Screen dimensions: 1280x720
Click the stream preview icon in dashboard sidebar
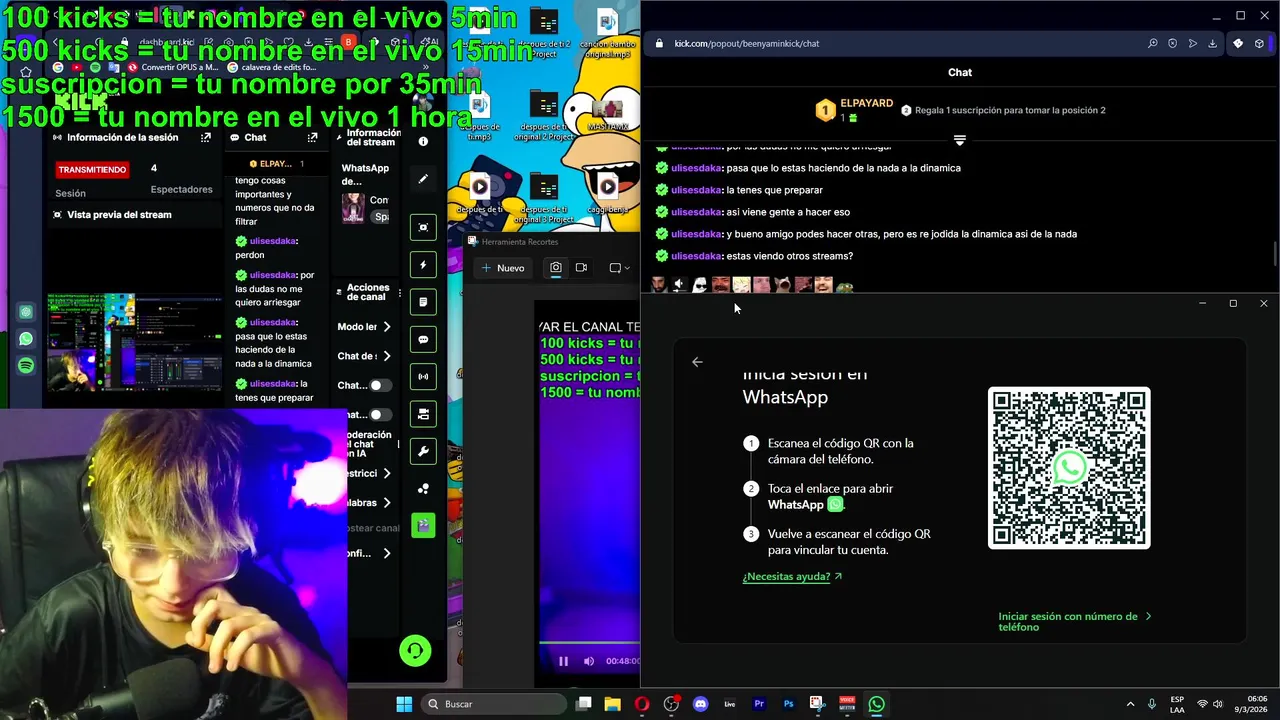click(x=423, y=227)
